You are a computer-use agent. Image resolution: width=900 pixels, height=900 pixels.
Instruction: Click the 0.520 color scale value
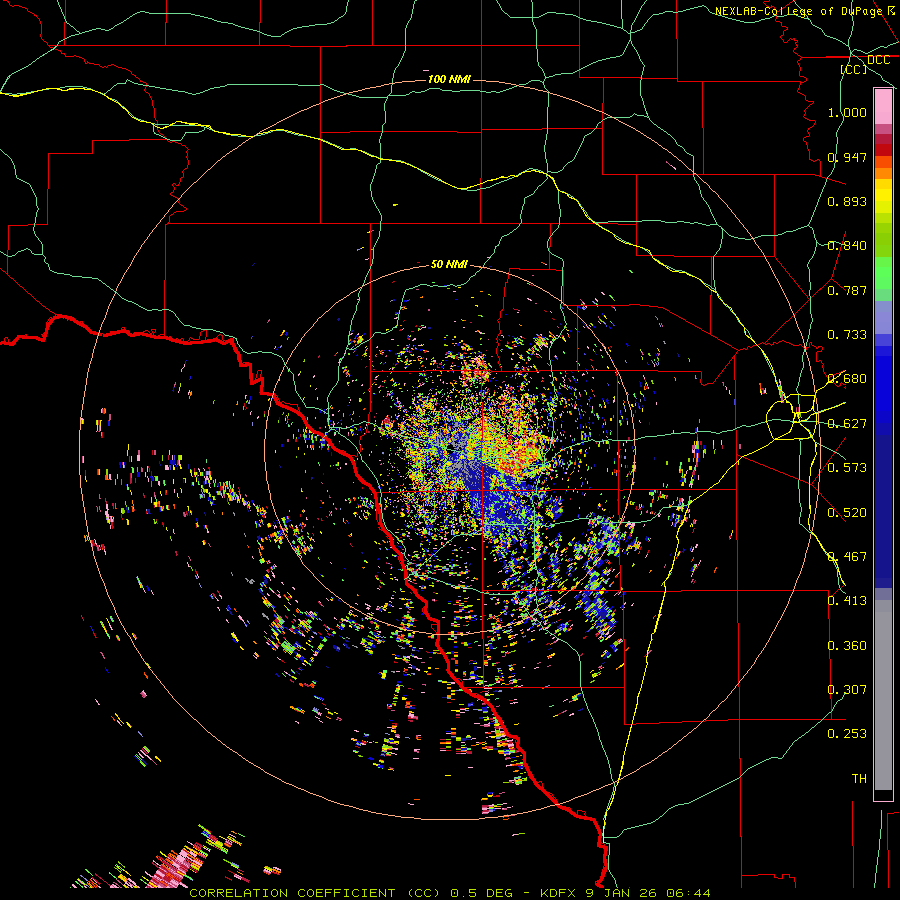[847, 513]
